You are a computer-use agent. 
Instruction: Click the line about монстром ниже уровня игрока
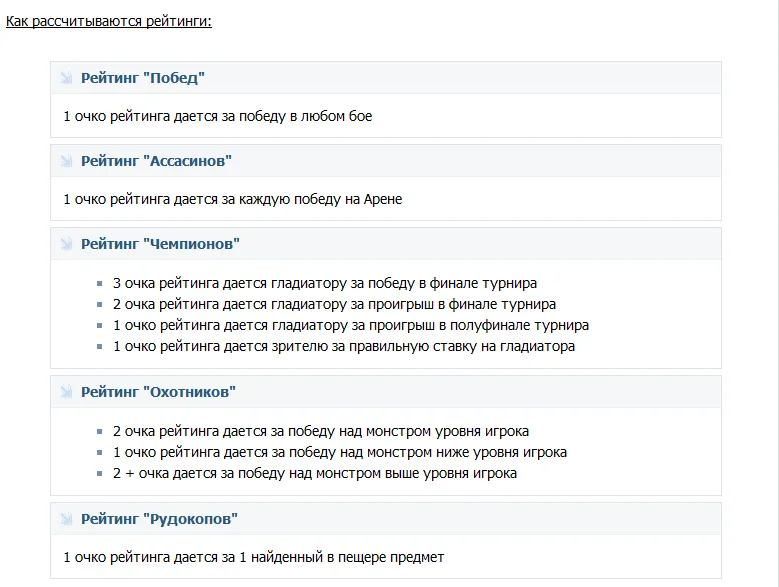(339, 452)
